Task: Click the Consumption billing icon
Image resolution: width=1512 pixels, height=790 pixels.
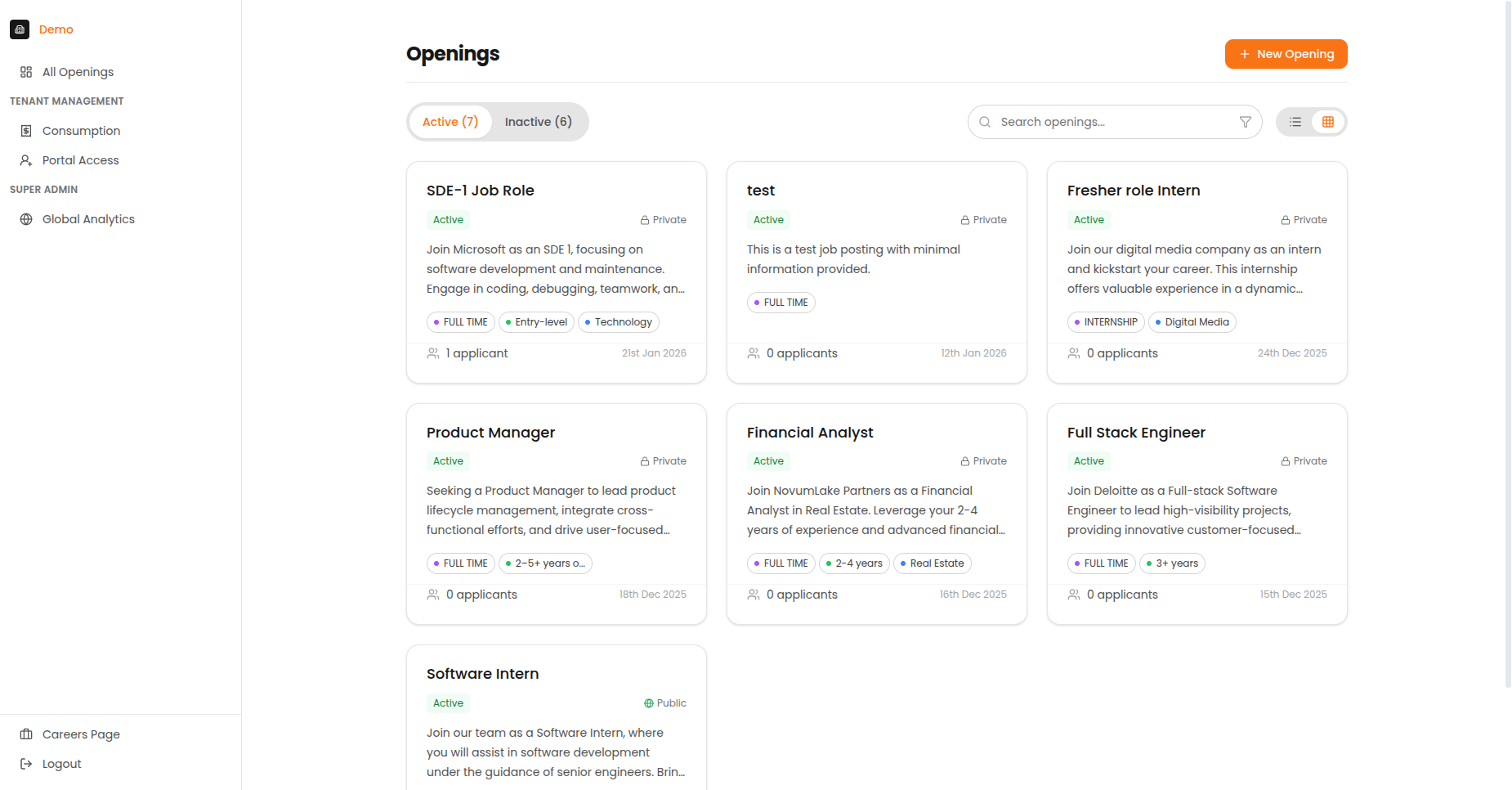Action: 26,130
